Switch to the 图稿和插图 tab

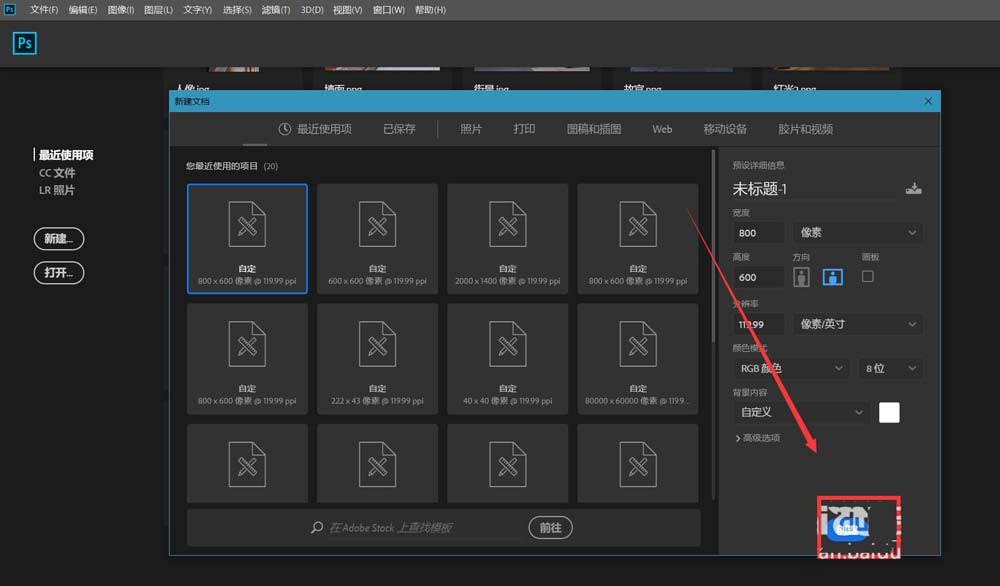(594, 129)
